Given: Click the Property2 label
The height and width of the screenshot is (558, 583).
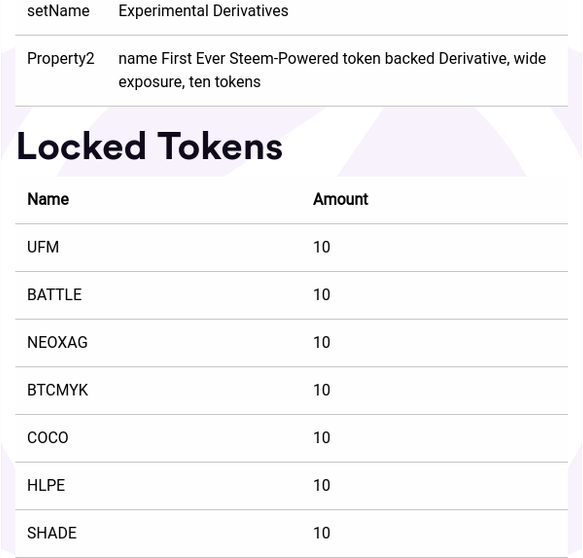Looking at the screenshot, I should pyautogui.click(x=61, y=59).
